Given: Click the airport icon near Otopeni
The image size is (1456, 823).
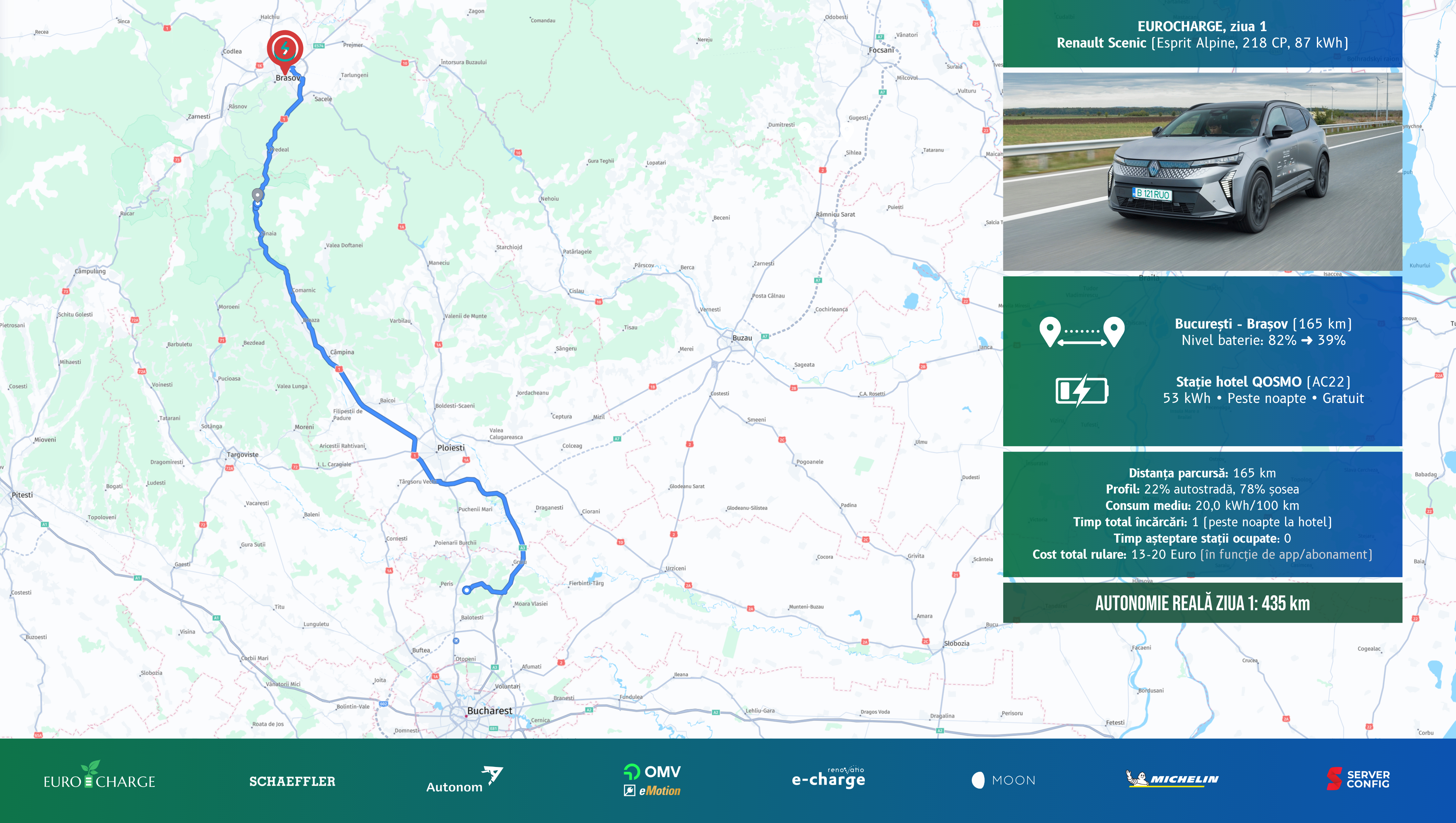Looking at the screenshot, I should pos(456,640).
